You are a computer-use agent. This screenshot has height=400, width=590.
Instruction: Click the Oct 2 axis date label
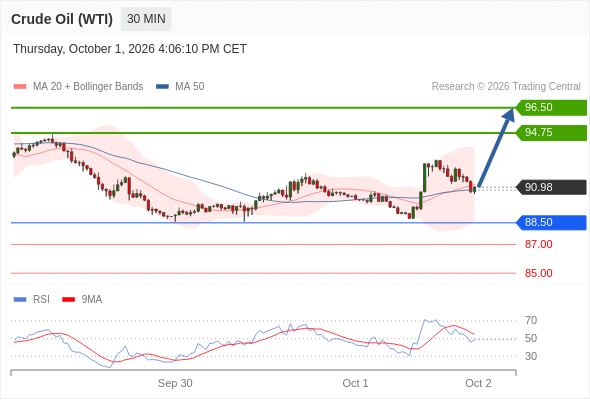(x=478, y=383)
